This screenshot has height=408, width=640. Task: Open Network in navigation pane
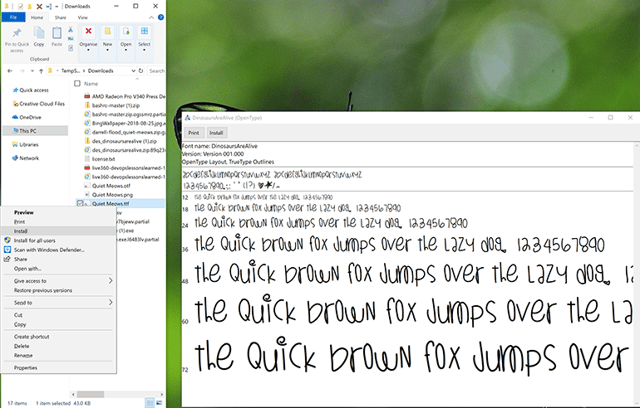[26, 158]
